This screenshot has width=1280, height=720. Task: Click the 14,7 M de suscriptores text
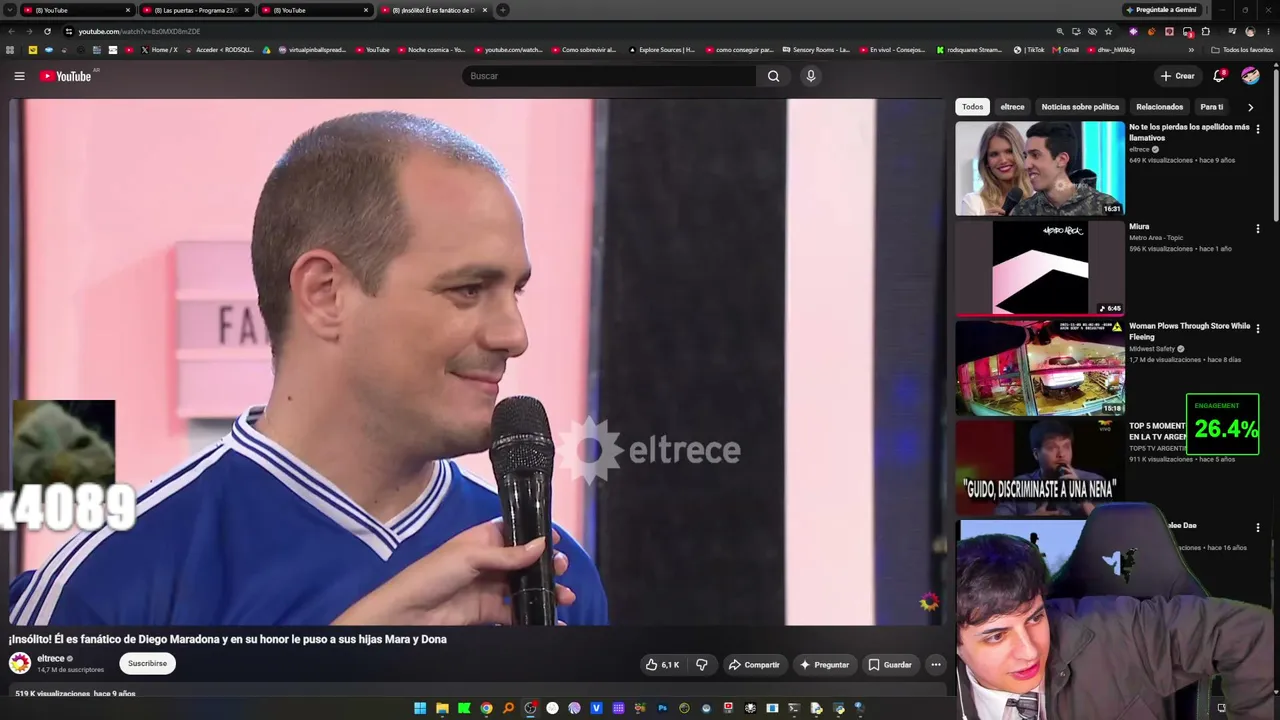click(70, 670)
